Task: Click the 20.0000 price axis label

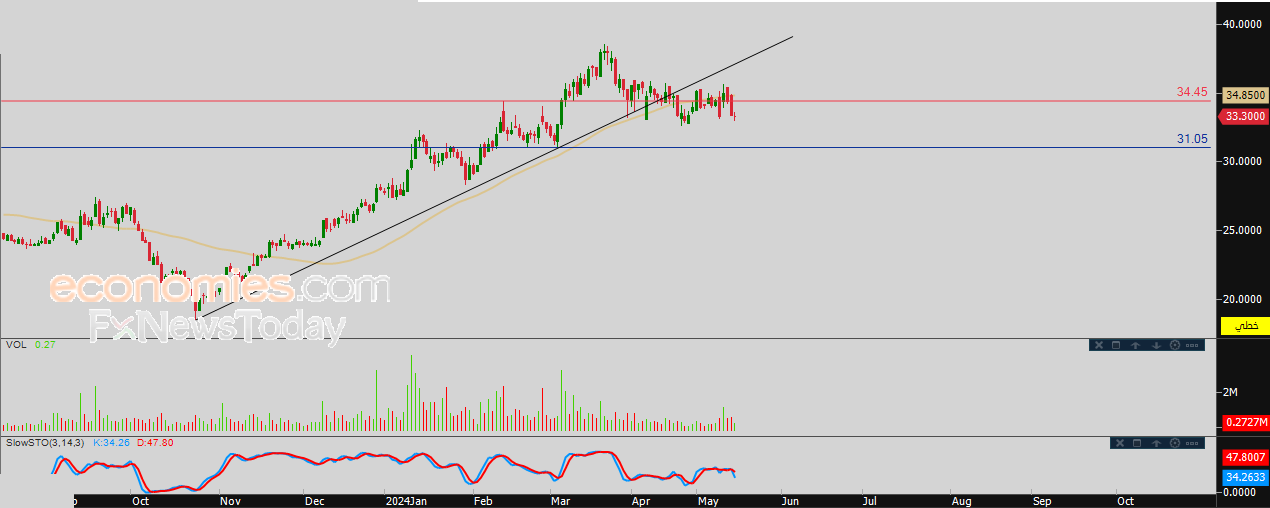Action: pyautogui.click(x=1243, y=299)
